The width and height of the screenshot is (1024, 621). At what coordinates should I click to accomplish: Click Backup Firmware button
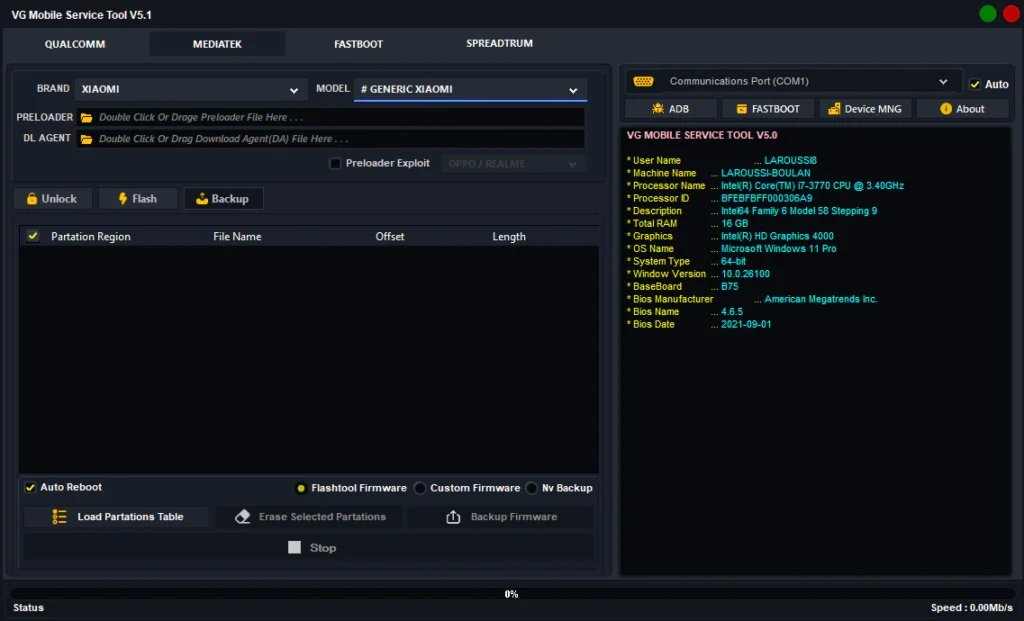[x=501, y=517]
